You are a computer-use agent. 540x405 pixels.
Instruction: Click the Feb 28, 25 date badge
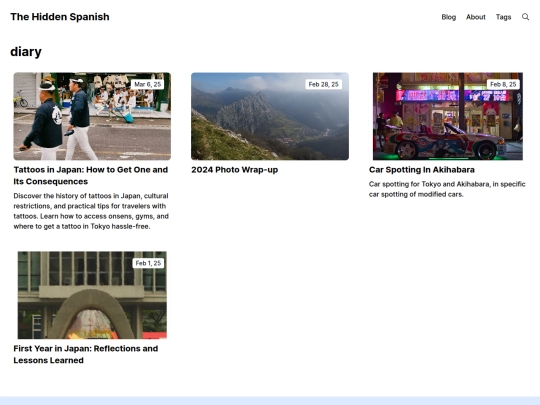click(x=323, y=84)
